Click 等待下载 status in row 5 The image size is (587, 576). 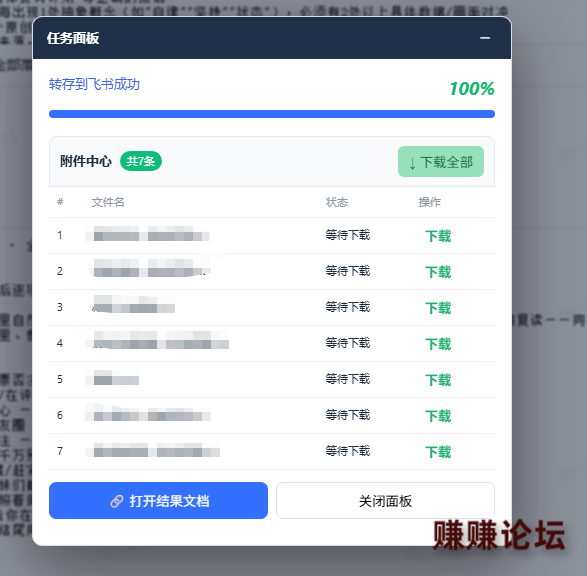pyautogui.click(x=348, y=379)
